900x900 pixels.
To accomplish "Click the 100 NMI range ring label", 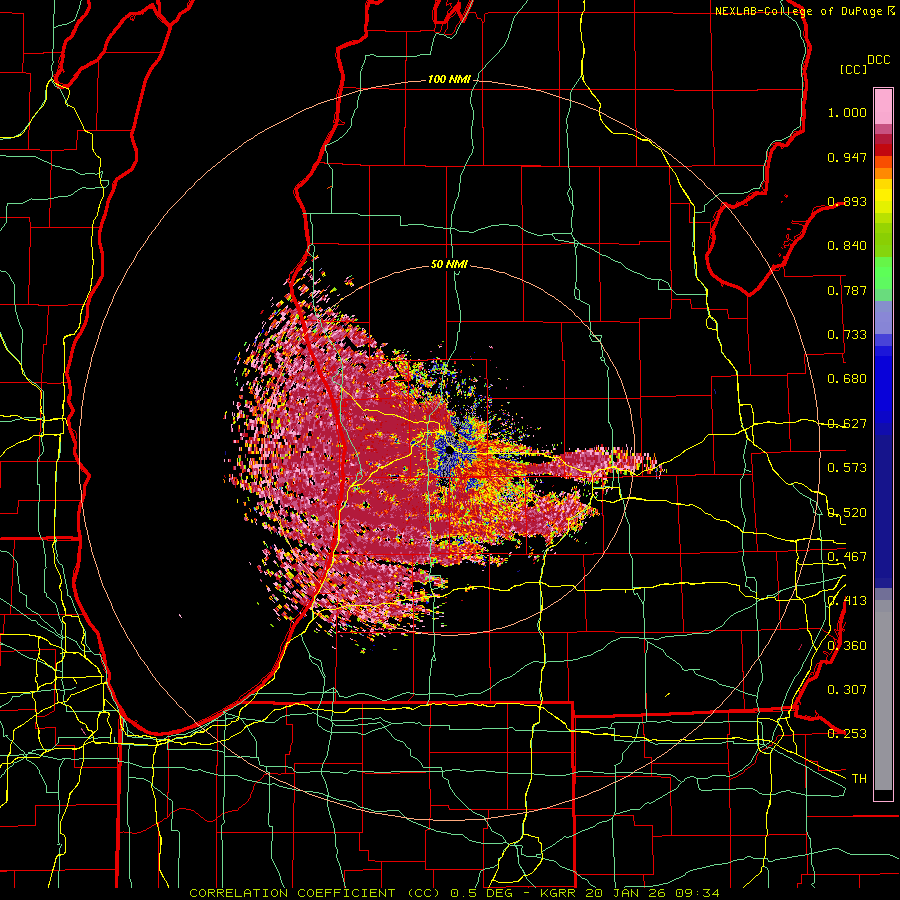I will pyautogui.click(x=449, y=79).
